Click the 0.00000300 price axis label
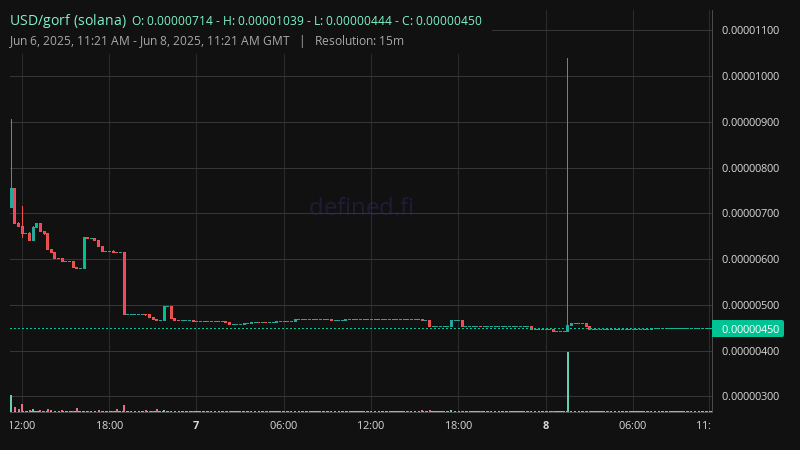 (x=751, y=396)
